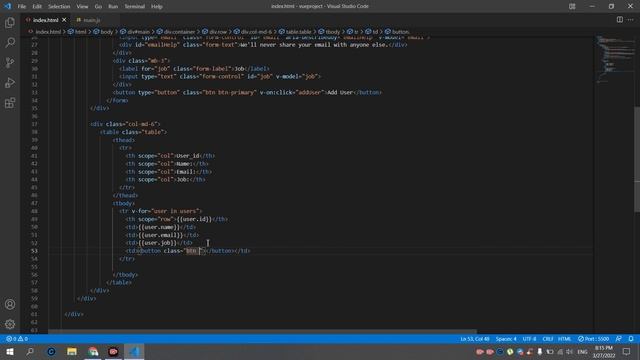Expand the div.col-md-6 breadcrumb item
The height and width of the screenshot is (360, 640).
[x=256, y=32]
